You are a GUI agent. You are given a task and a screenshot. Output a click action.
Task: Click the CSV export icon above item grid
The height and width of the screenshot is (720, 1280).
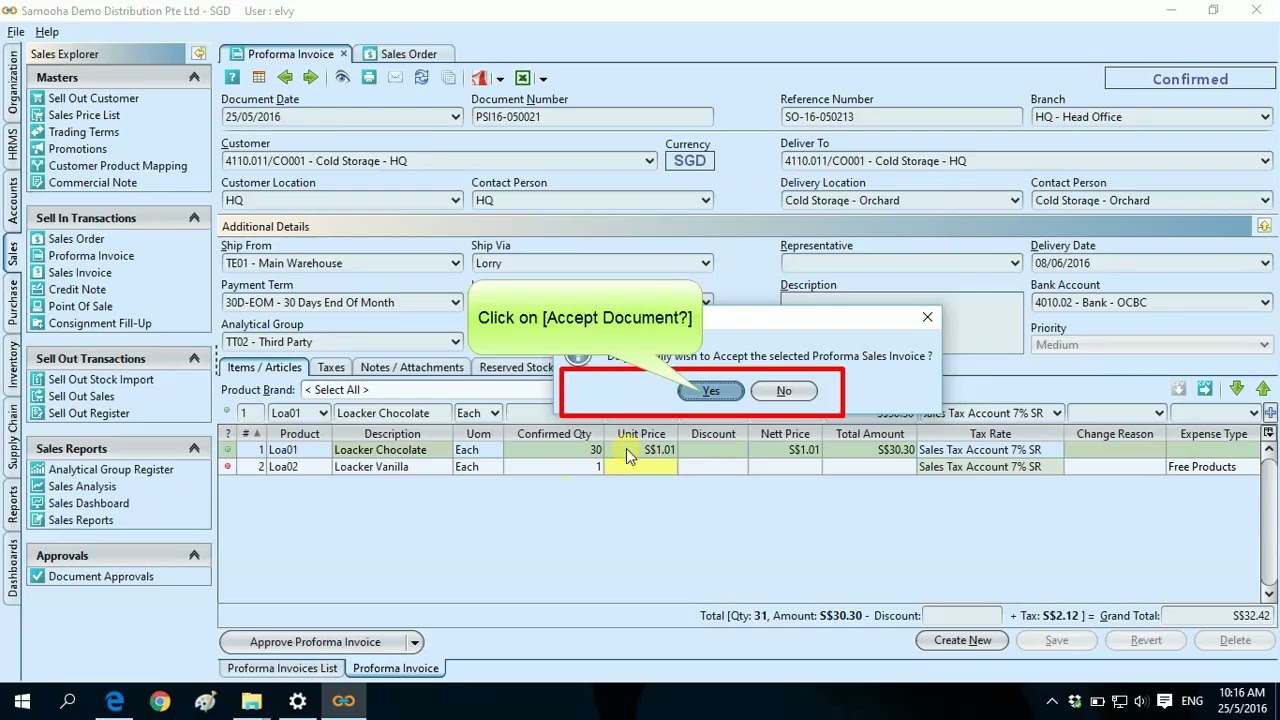[1205, 389]
